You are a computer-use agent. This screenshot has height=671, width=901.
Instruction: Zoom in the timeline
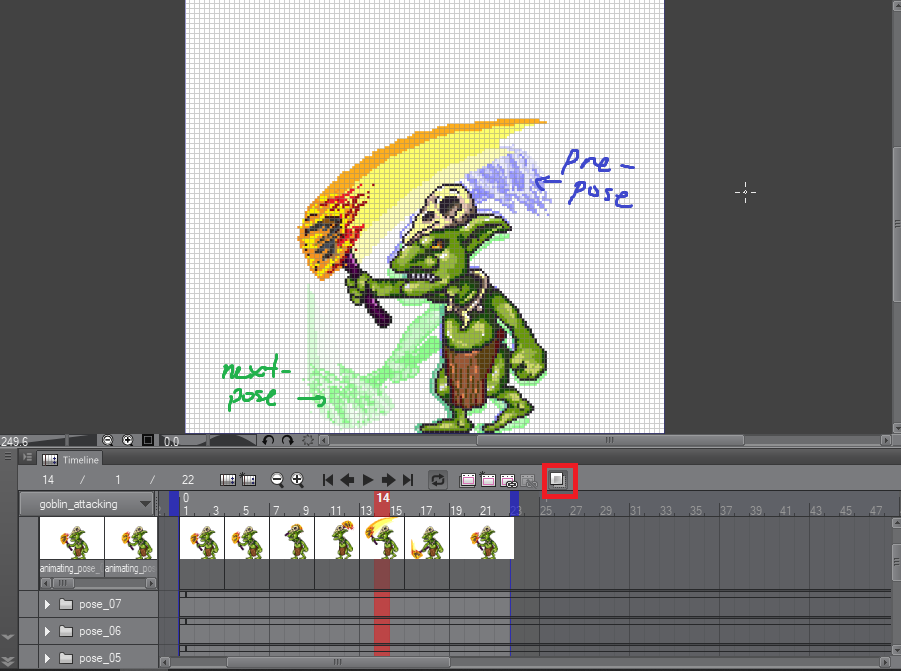click(297, 480)
